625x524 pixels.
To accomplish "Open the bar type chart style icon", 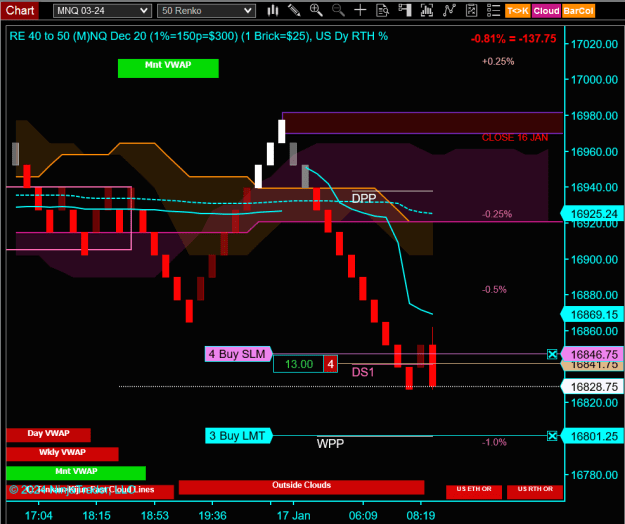I will (273, 10).
